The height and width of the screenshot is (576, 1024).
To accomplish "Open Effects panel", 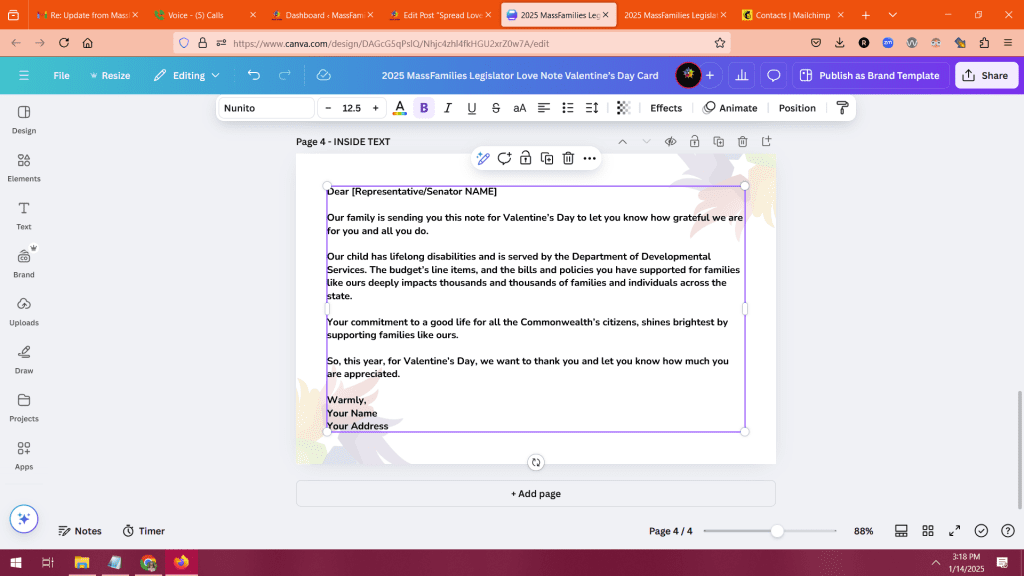I will [x=665, y=108].
